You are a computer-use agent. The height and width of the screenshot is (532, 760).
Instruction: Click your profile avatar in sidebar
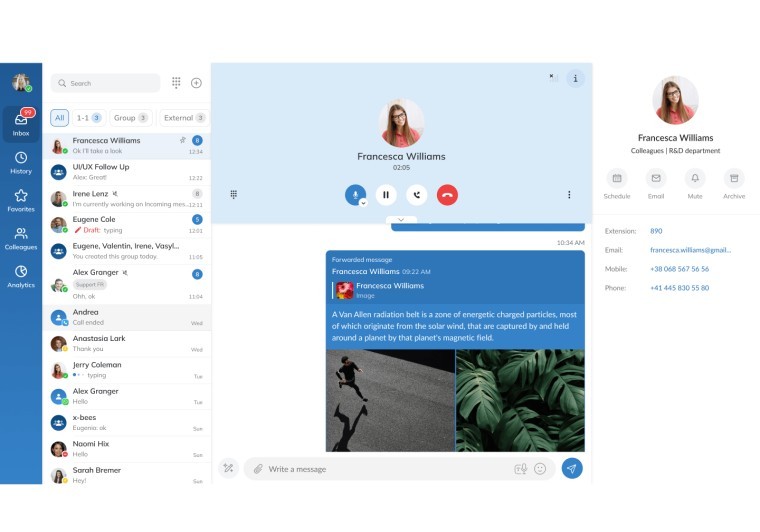pos(21,82)
